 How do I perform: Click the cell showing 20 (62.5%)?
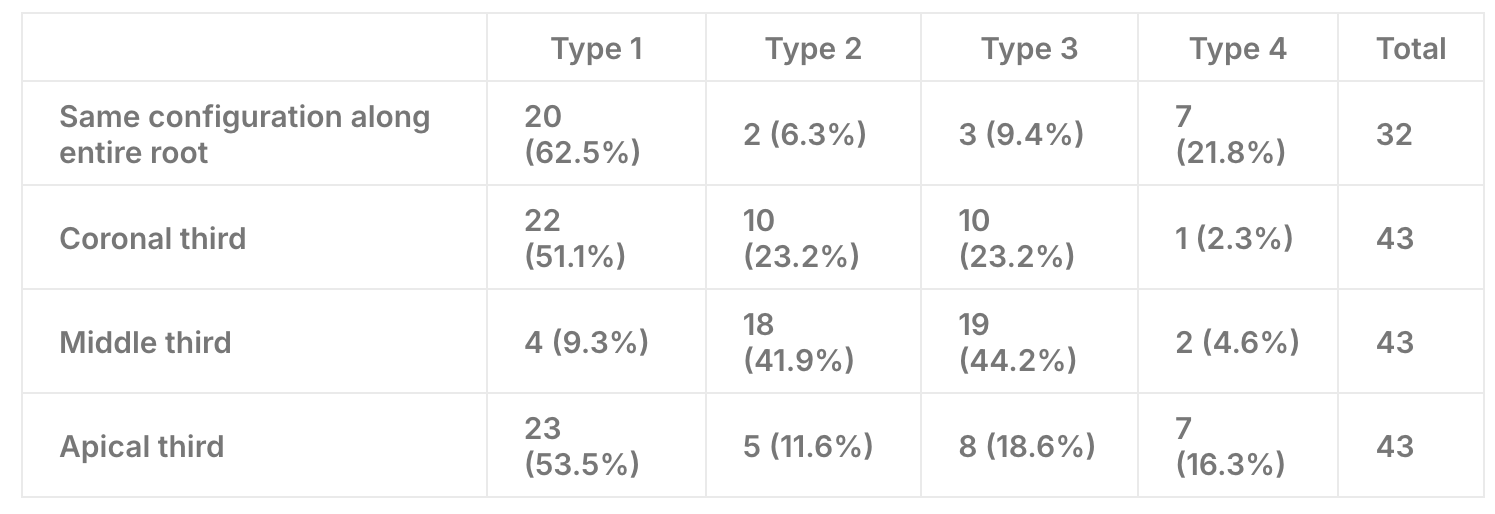[582, 134]
